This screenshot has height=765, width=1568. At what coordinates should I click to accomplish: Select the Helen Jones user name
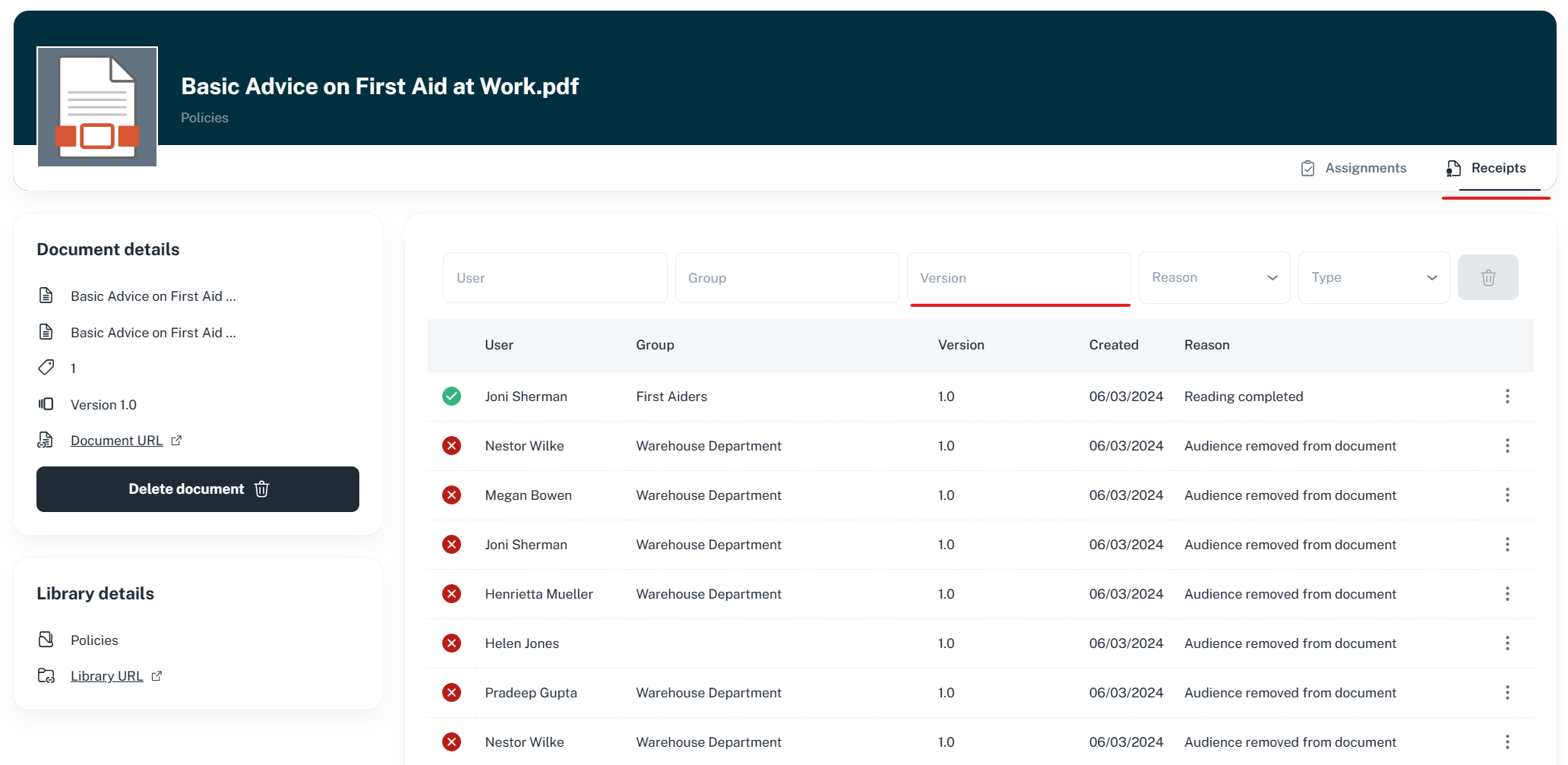click(522, 643)
